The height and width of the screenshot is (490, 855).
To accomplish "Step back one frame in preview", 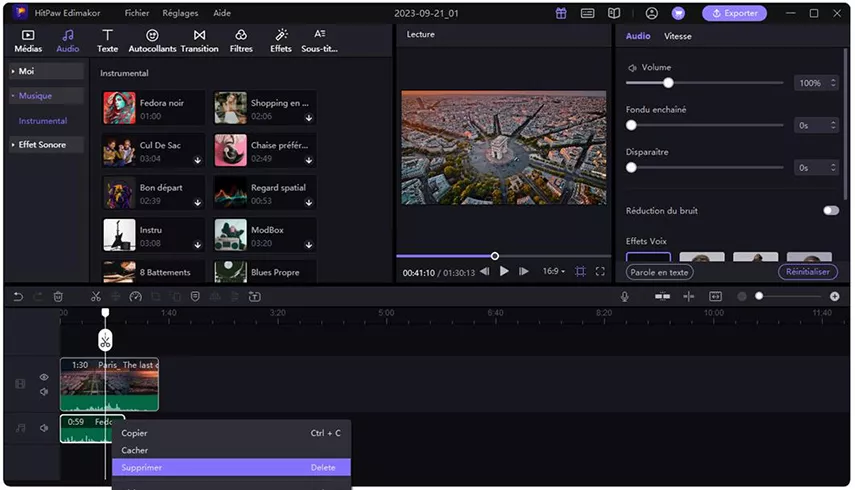I will (x=485, y=271).
